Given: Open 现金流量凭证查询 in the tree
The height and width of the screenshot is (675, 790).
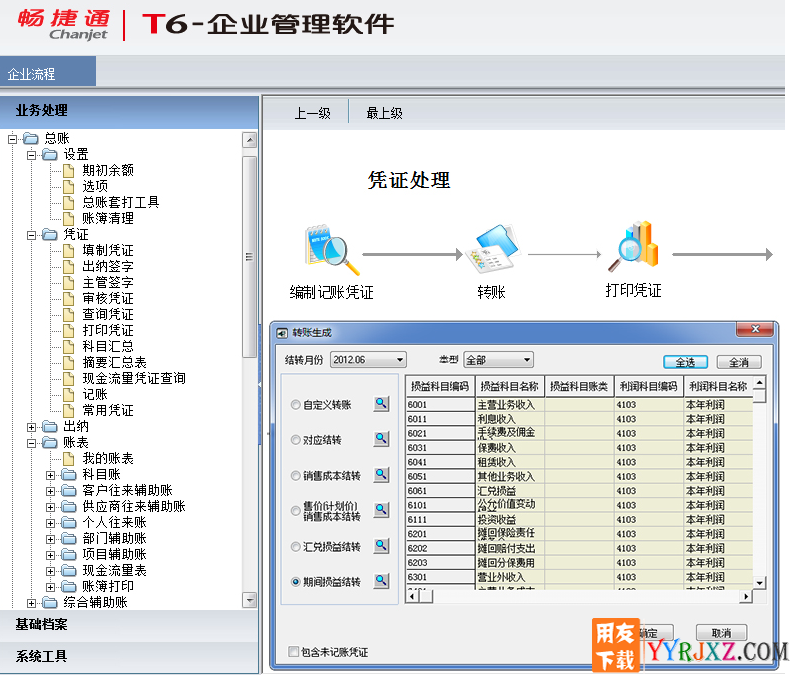Looking at the screenshot, I should 134,379.
